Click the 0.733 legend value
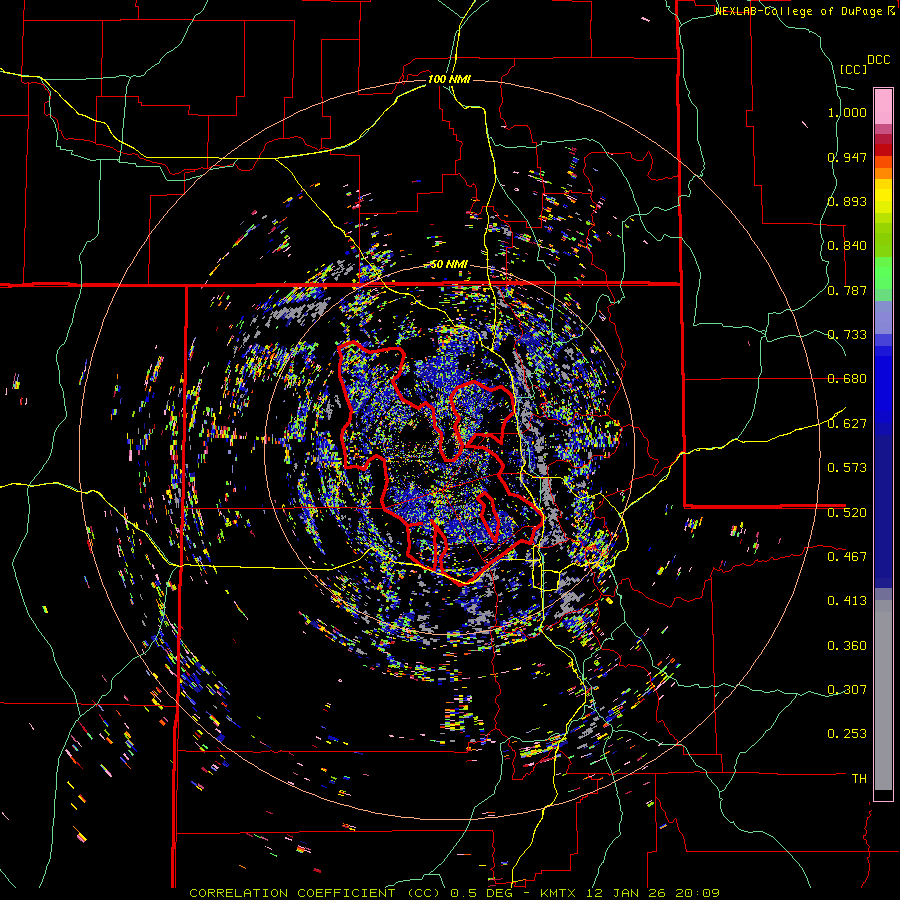The height and width of the screenshot is (900, 900). pos(847,335)
